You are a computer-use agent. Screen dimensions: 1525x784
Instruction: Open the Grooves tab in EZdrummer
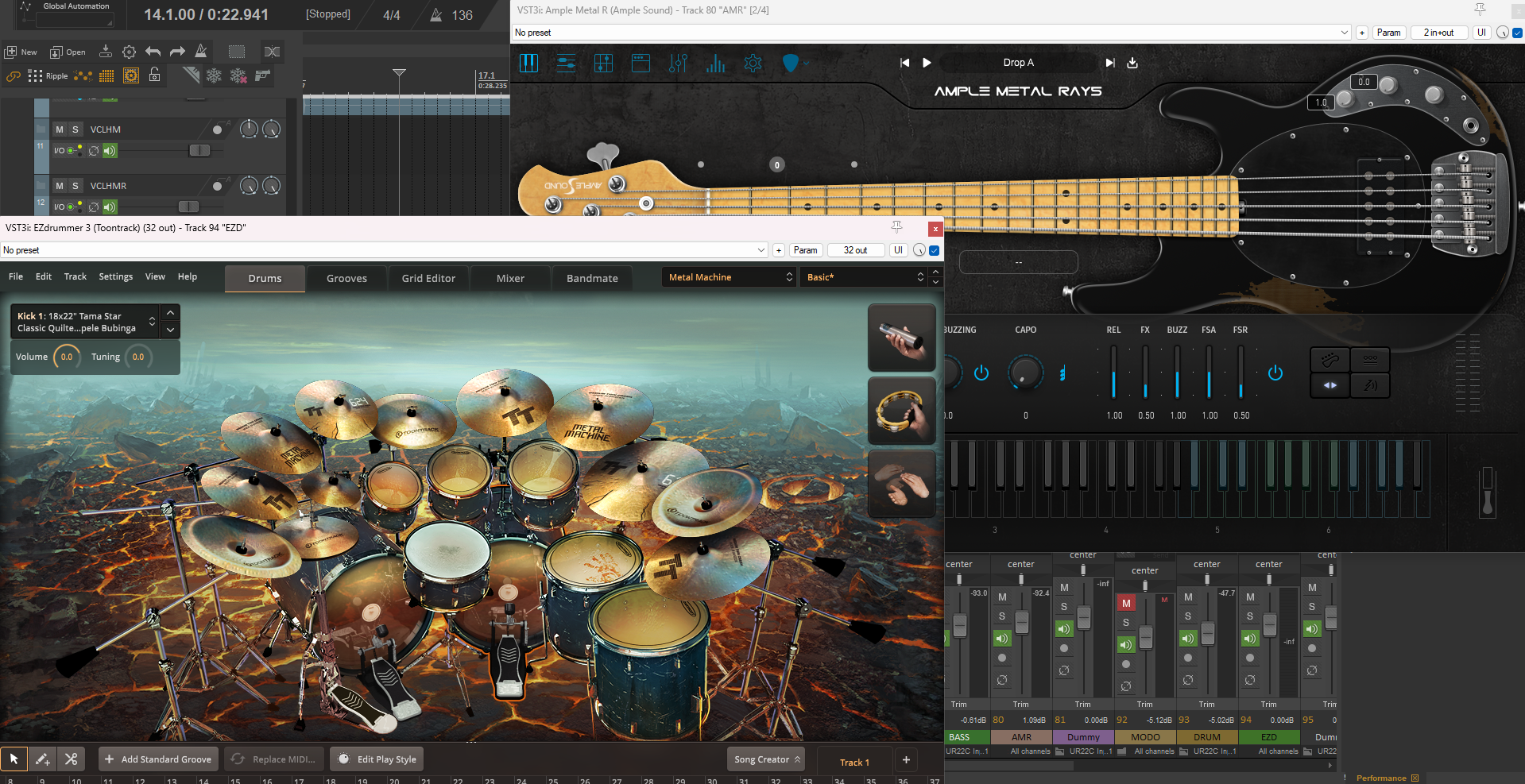click(346, 278)
